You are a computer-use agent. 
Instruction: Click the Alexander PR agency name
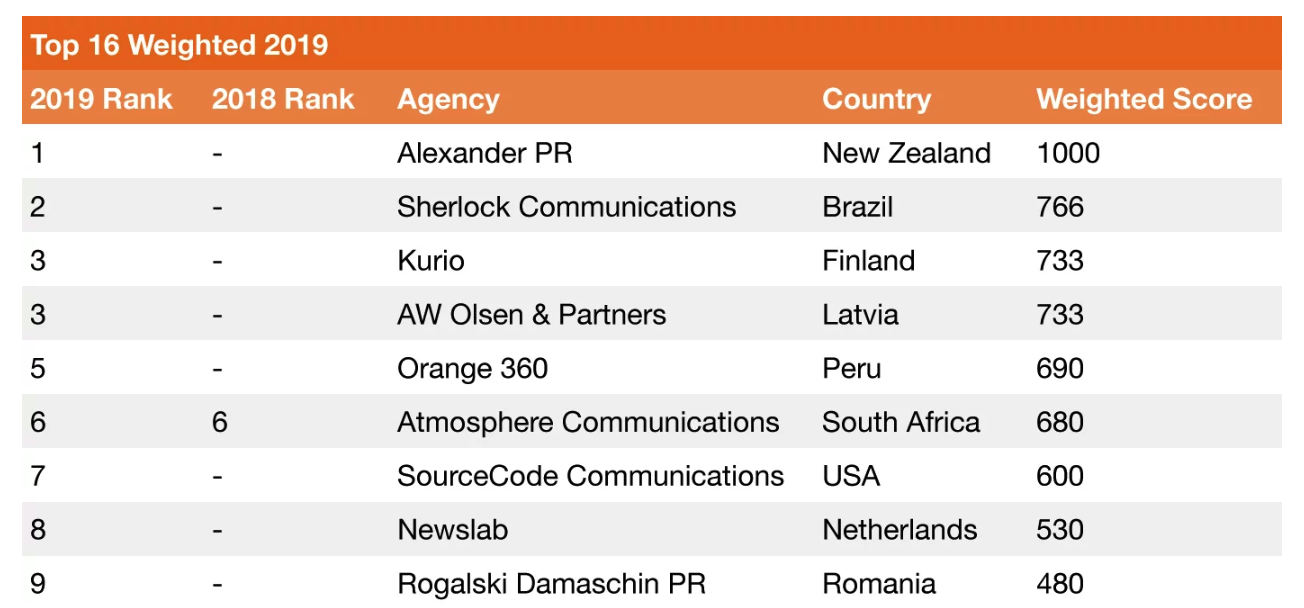485,153
